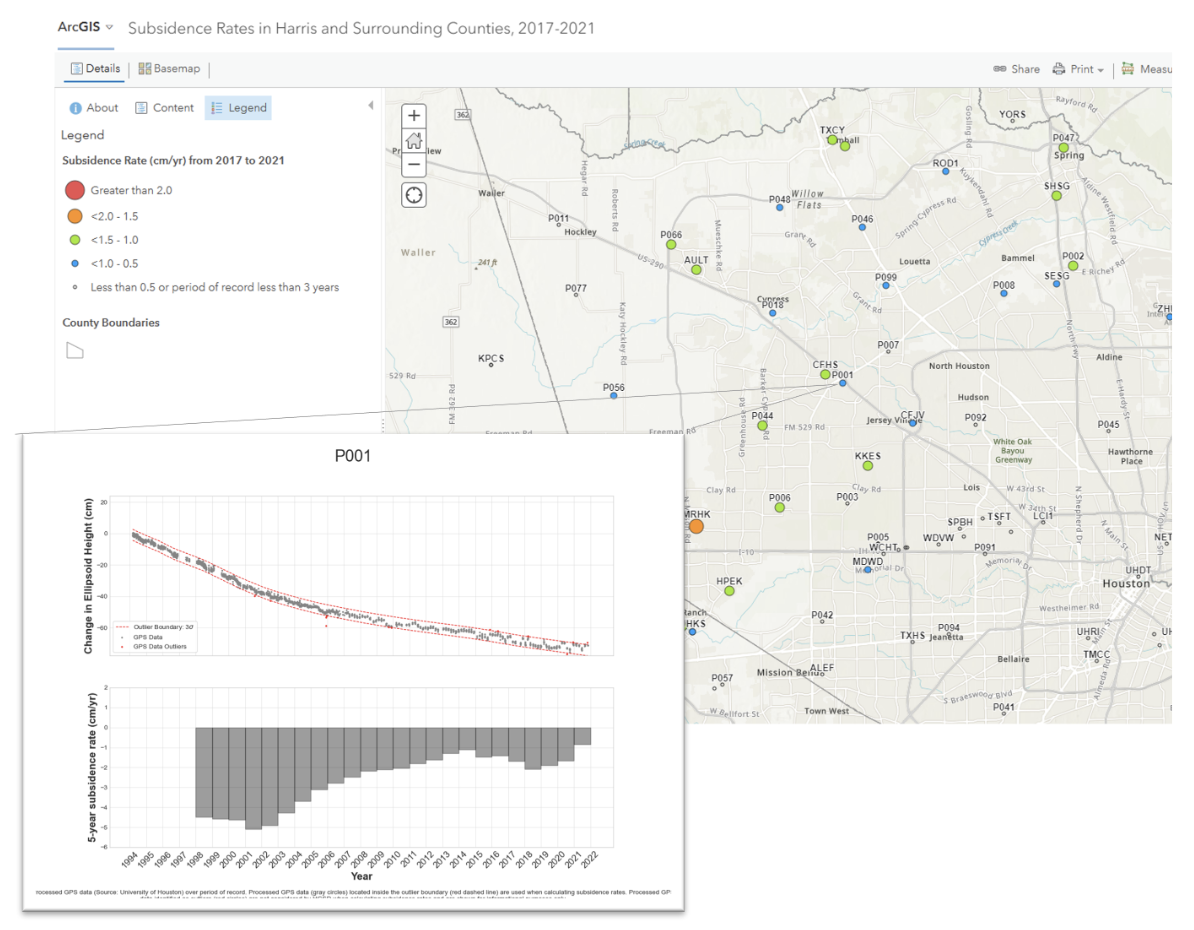Screen dimensions: 1194x930
Task: Select the P002 green station marker
Action: (x=1073, y=266)
